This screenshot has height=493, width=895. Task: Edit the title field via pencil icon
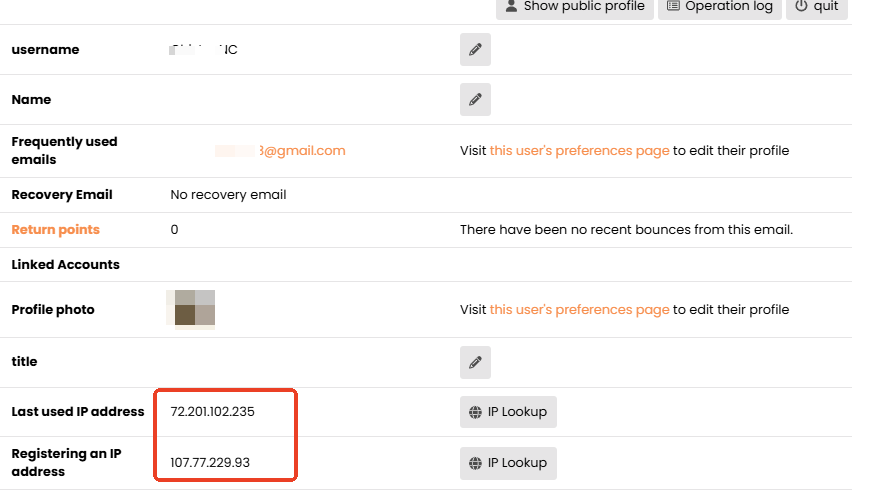475,362
